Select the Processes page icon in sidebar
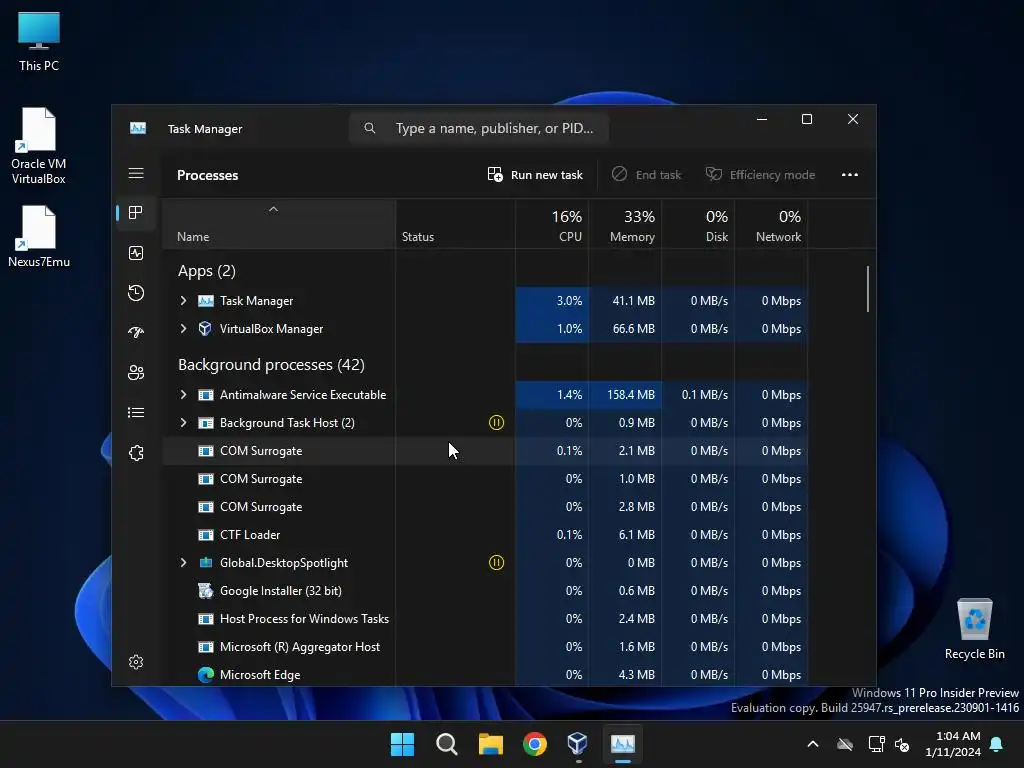Viewport: 1024px width, 768px height. pyautogui.click(x=136, y=213)
